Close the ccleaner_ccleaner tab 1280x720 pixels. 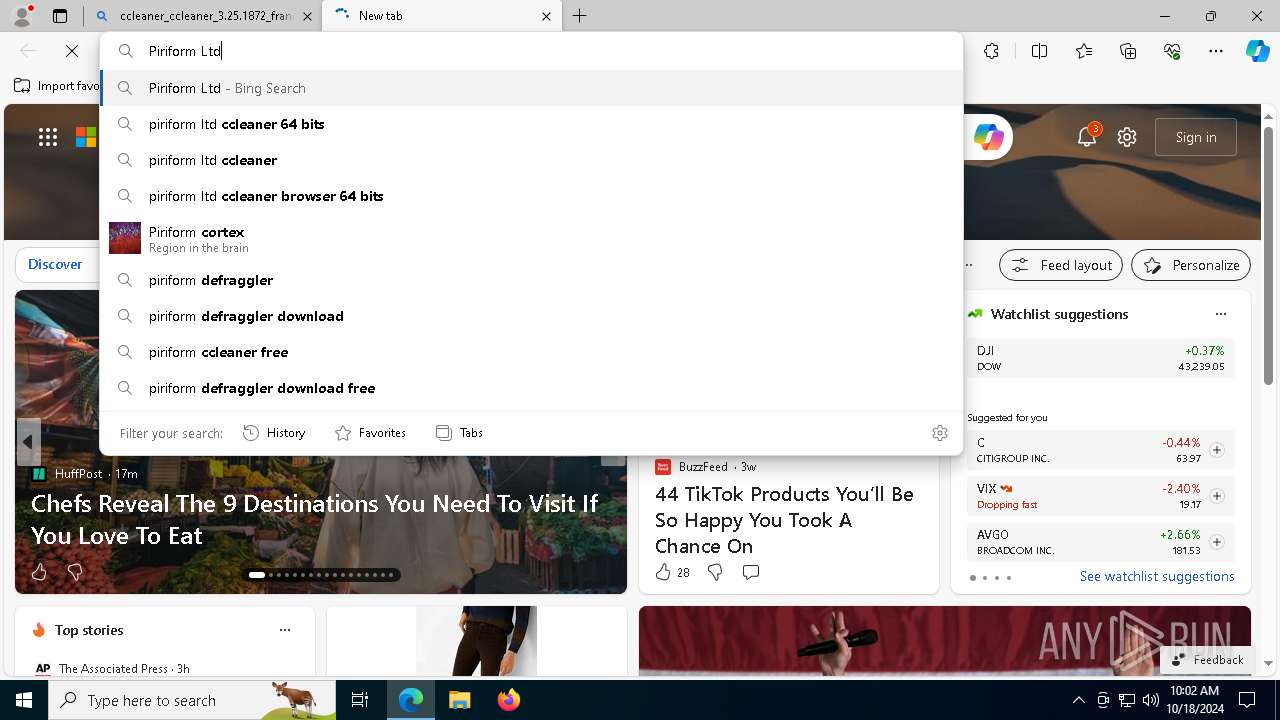(x=307, y=16)
